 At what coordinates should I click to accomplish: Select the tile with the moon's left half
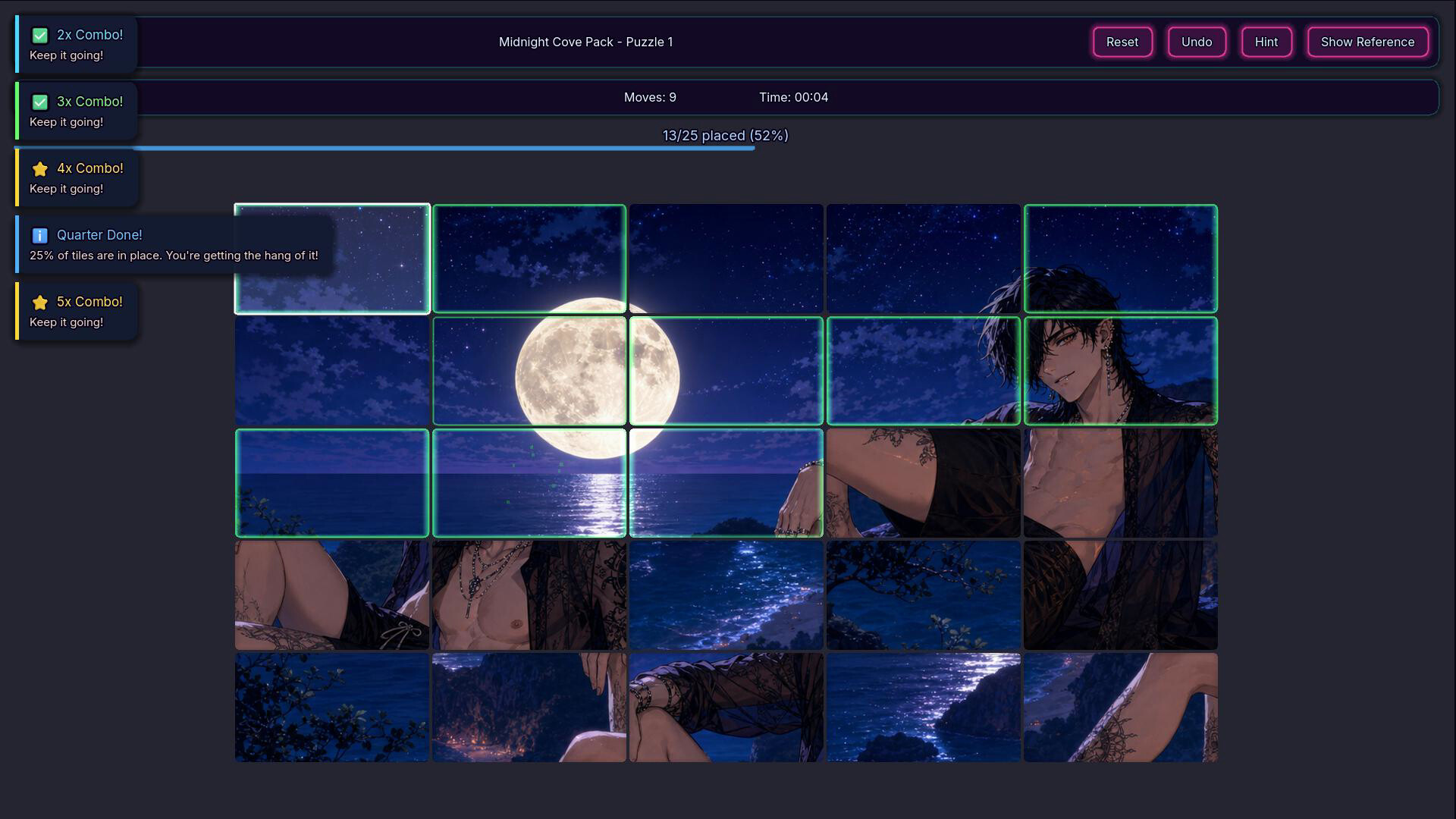pos(529,371)
